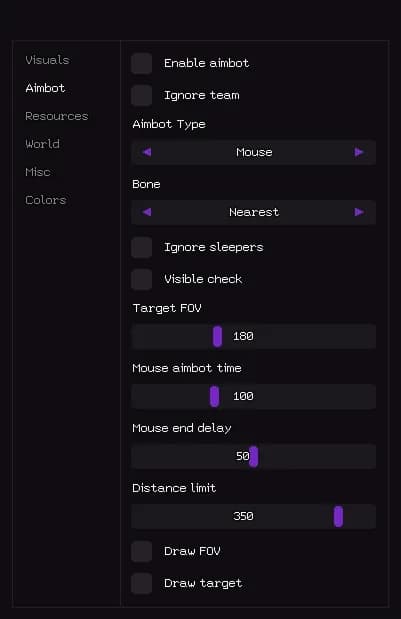Check the Ignore team option
The height and width of the screenshot is (619, 401).
pos(142,95)
